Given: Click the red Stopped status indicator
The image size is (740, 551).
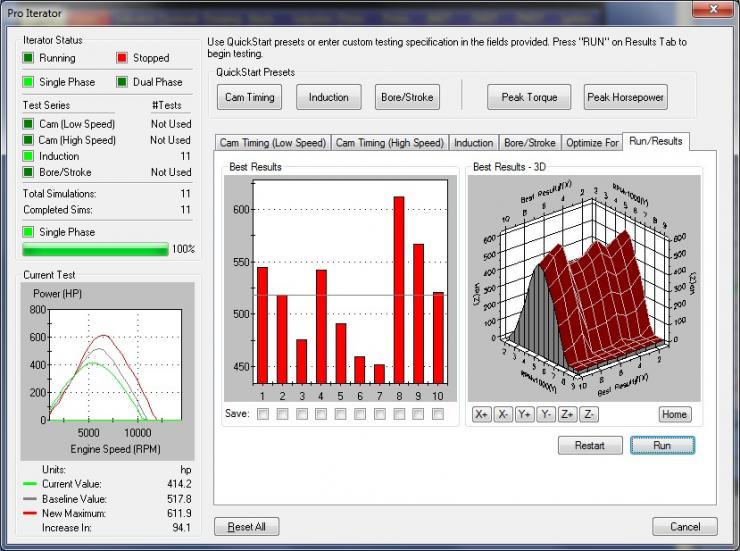Looking at the screenshot, I should pos(122,58).
